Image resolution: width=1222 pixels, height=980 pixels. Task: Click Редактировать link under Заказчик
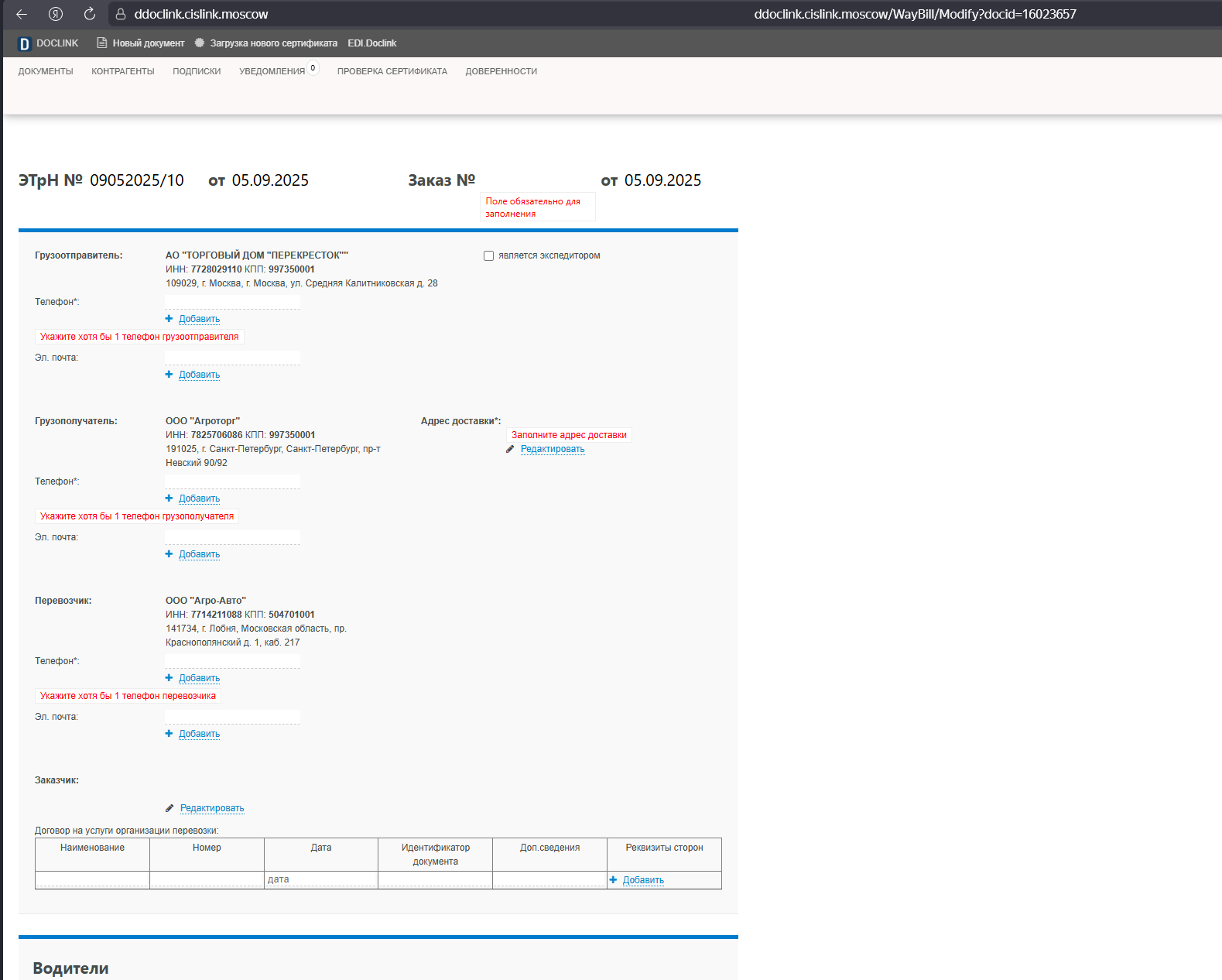point(212,808)
